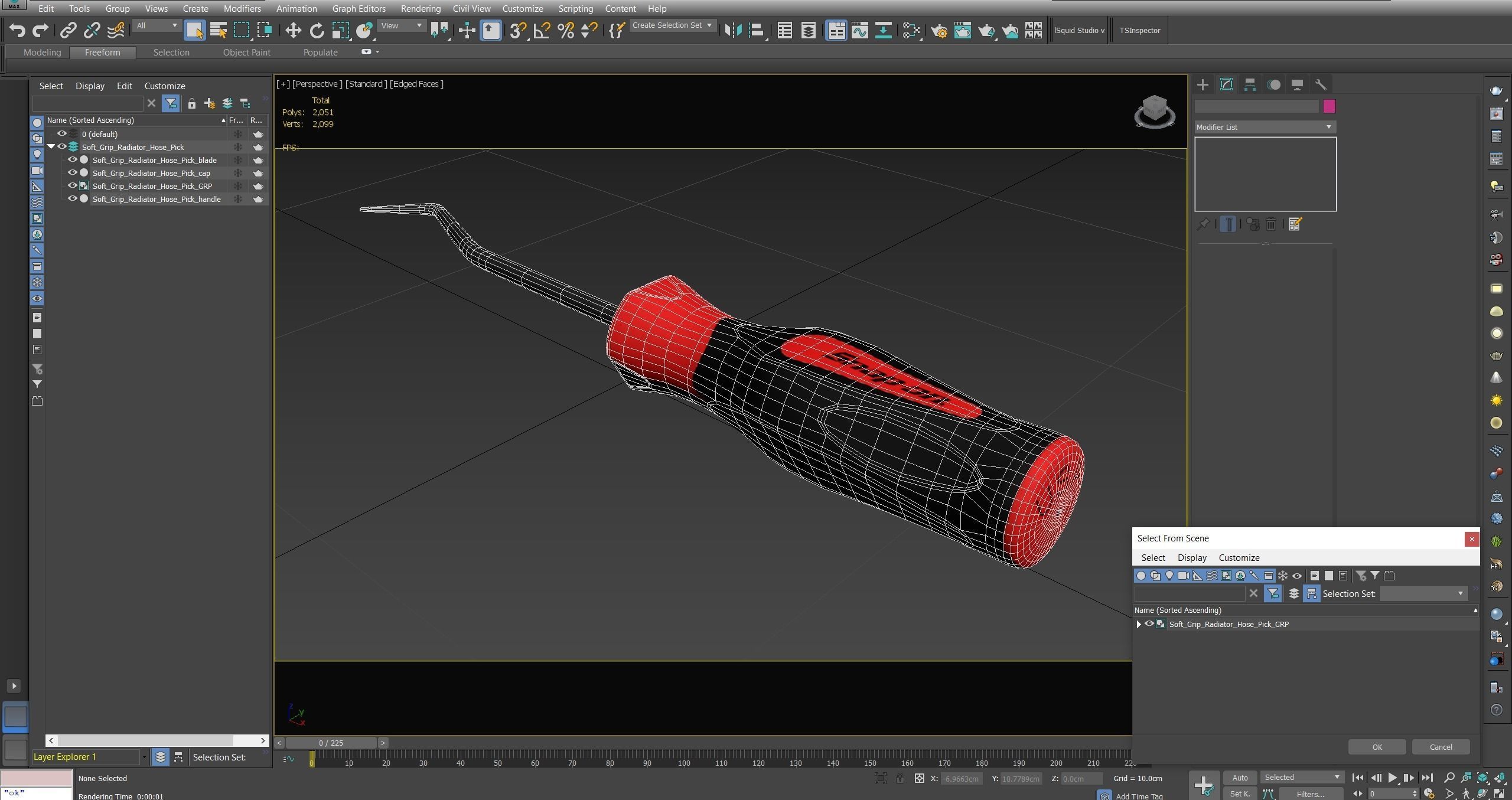
Task: Cancel the Select From Scene dialog
Action: pos(1440,747)
